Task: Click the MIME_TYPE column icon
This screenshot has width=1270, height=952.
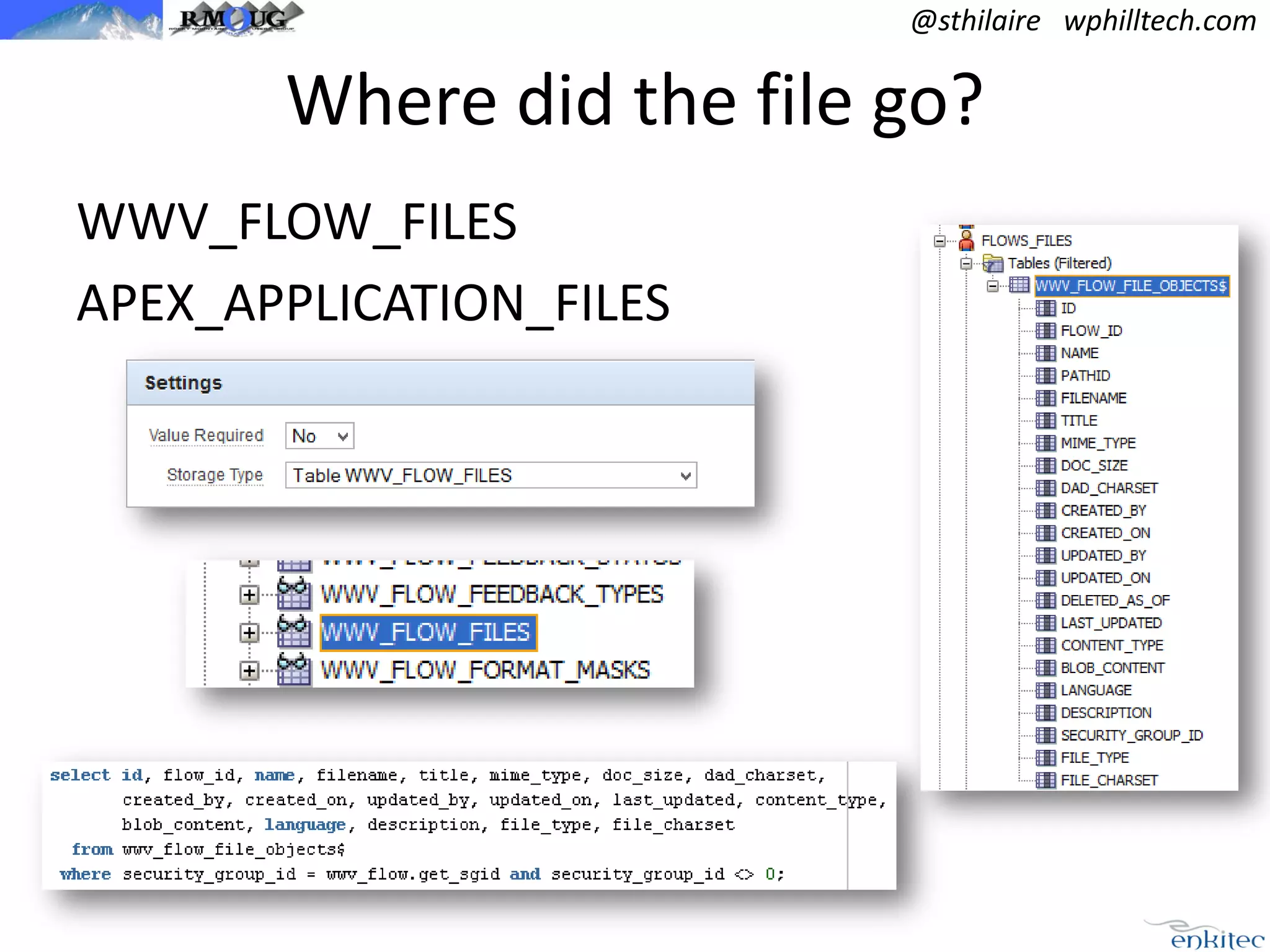Action: 1046,443
